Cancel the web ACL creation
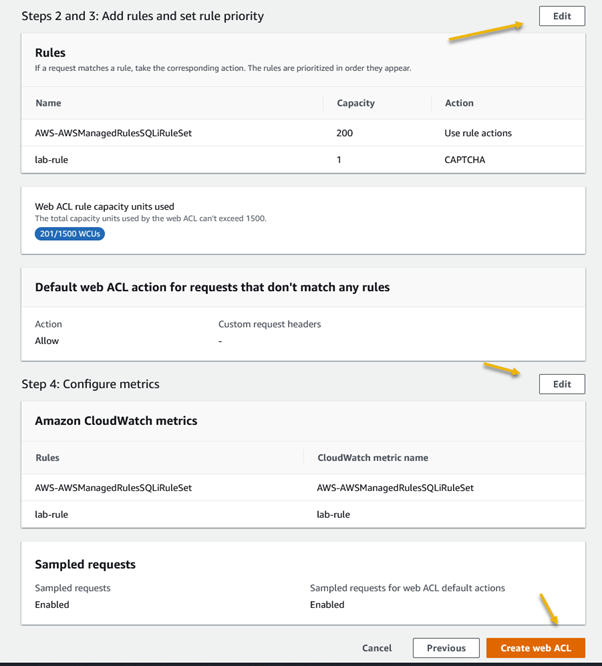602x666 pixels. [377, 648]
